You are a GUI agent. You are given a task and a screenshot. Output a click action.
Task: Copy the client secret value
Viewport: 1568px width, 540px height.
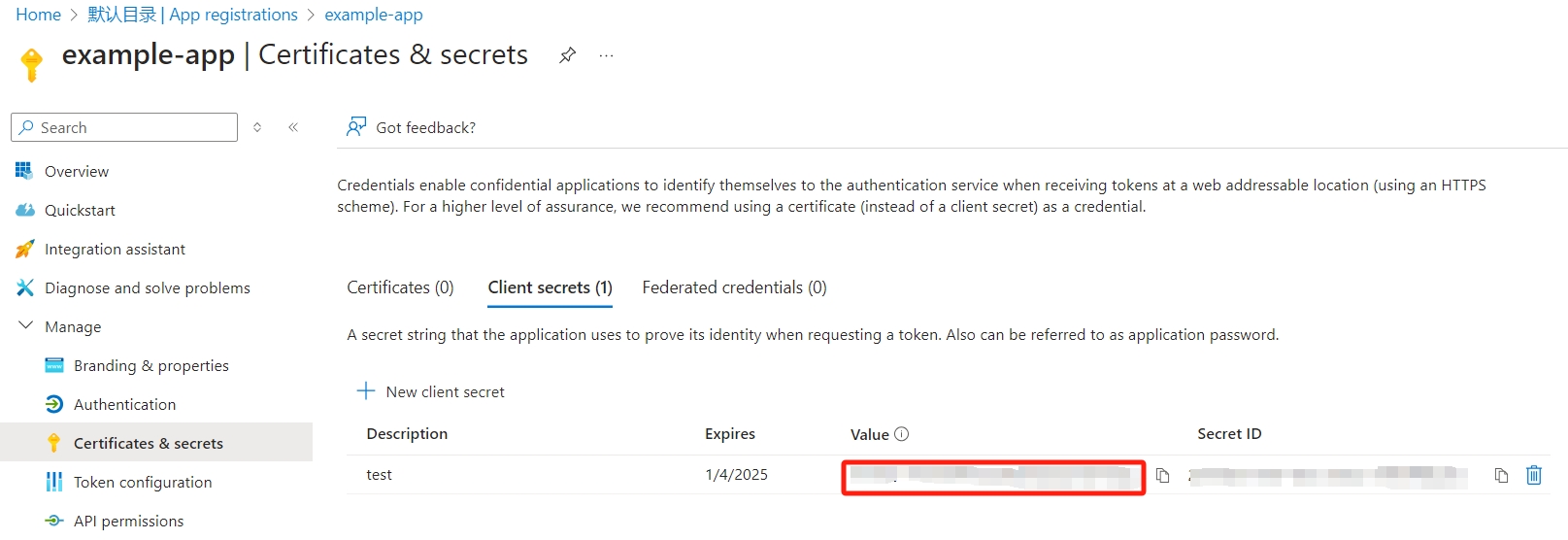(1162, 476)
